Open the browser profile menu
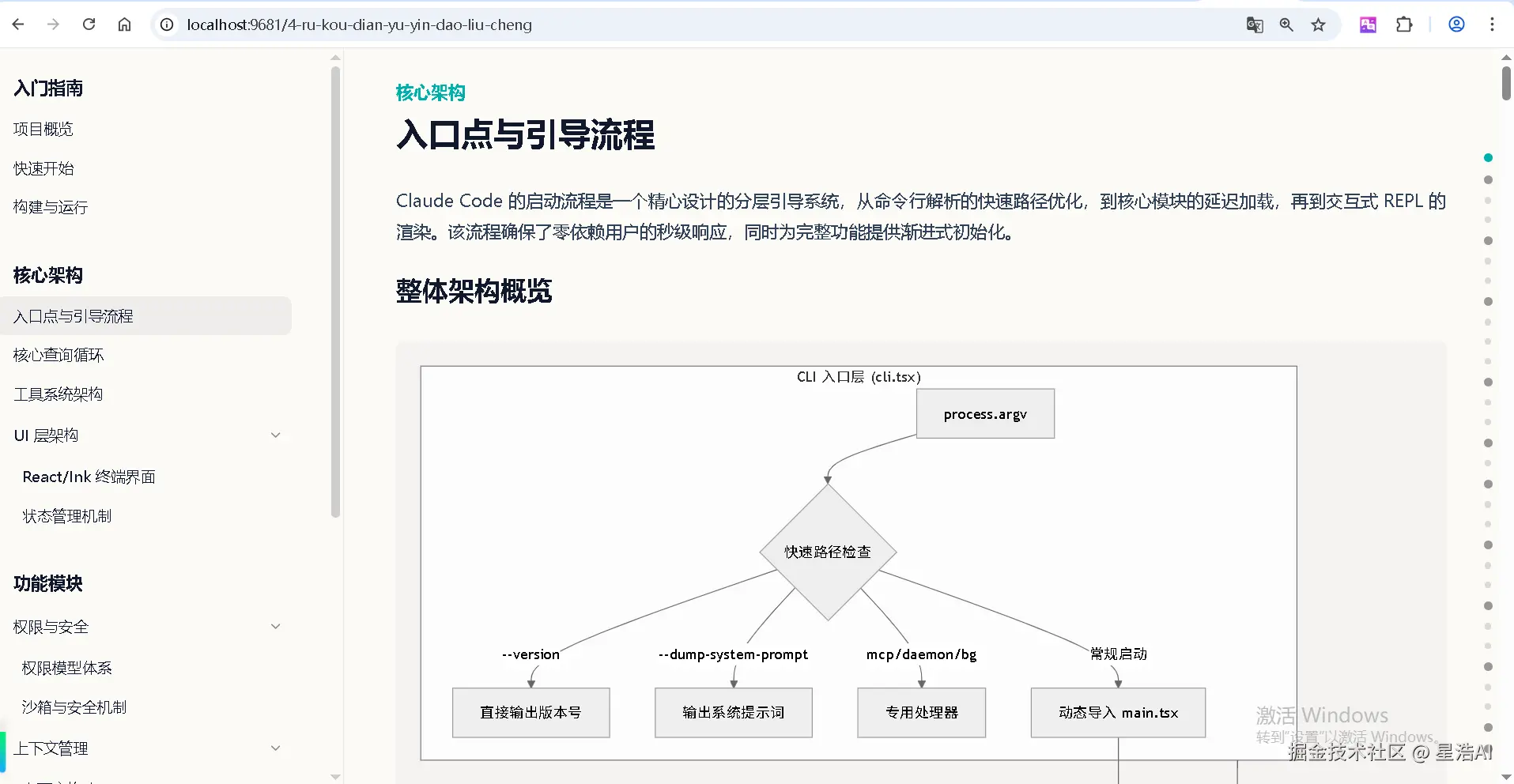Viewport: 1514px width, 784px height. pyautogui.click(x=1456, y=24)
